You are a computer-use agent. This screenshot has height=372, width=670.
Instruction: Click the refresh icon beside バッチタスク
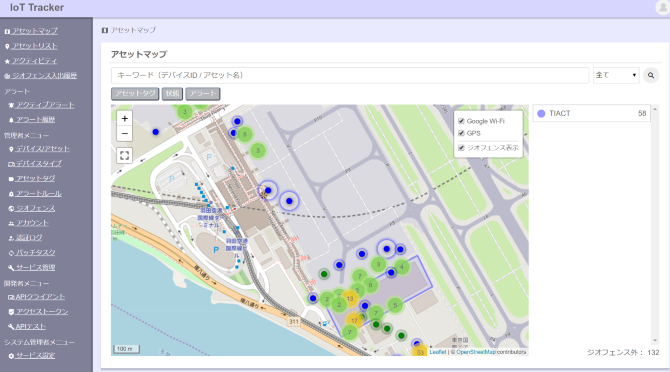[x=11, y=253]
